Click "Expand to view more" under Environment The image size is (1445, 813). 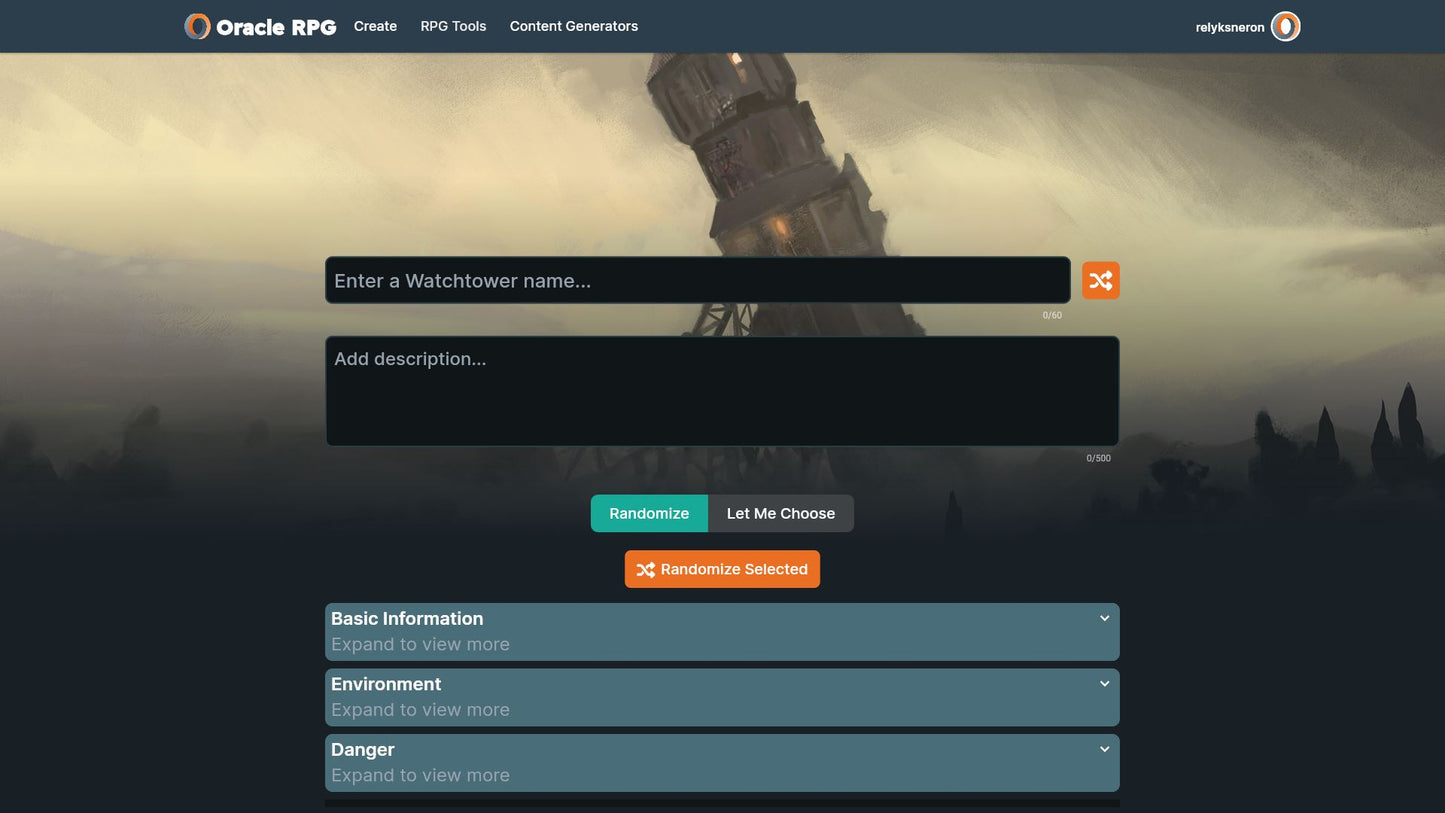click(420, 710)
